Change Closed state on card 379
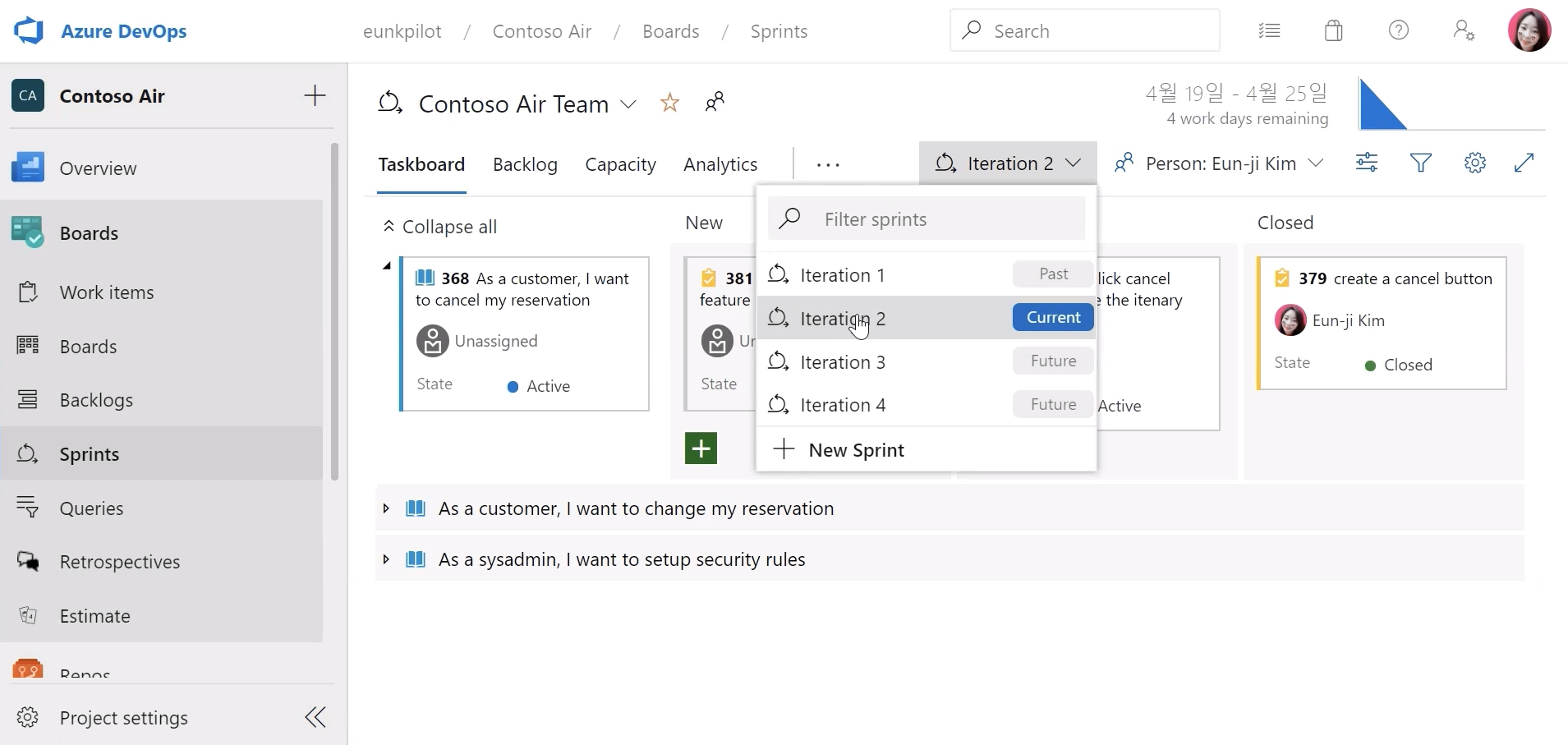Viewport: 1568px width, 745px height. [x=1399, y=365]
